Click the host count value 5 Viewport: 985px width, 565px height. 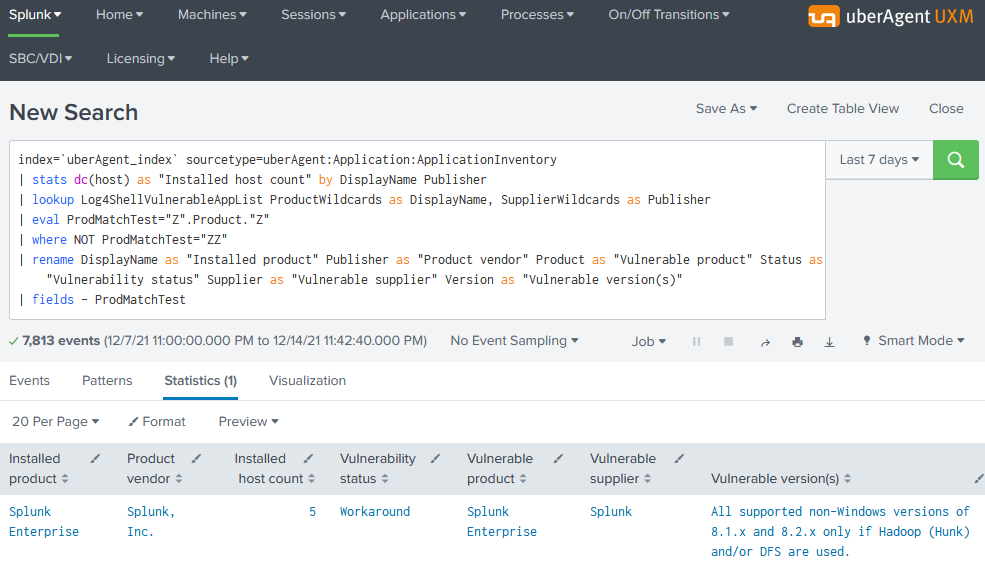coord(312,512)
